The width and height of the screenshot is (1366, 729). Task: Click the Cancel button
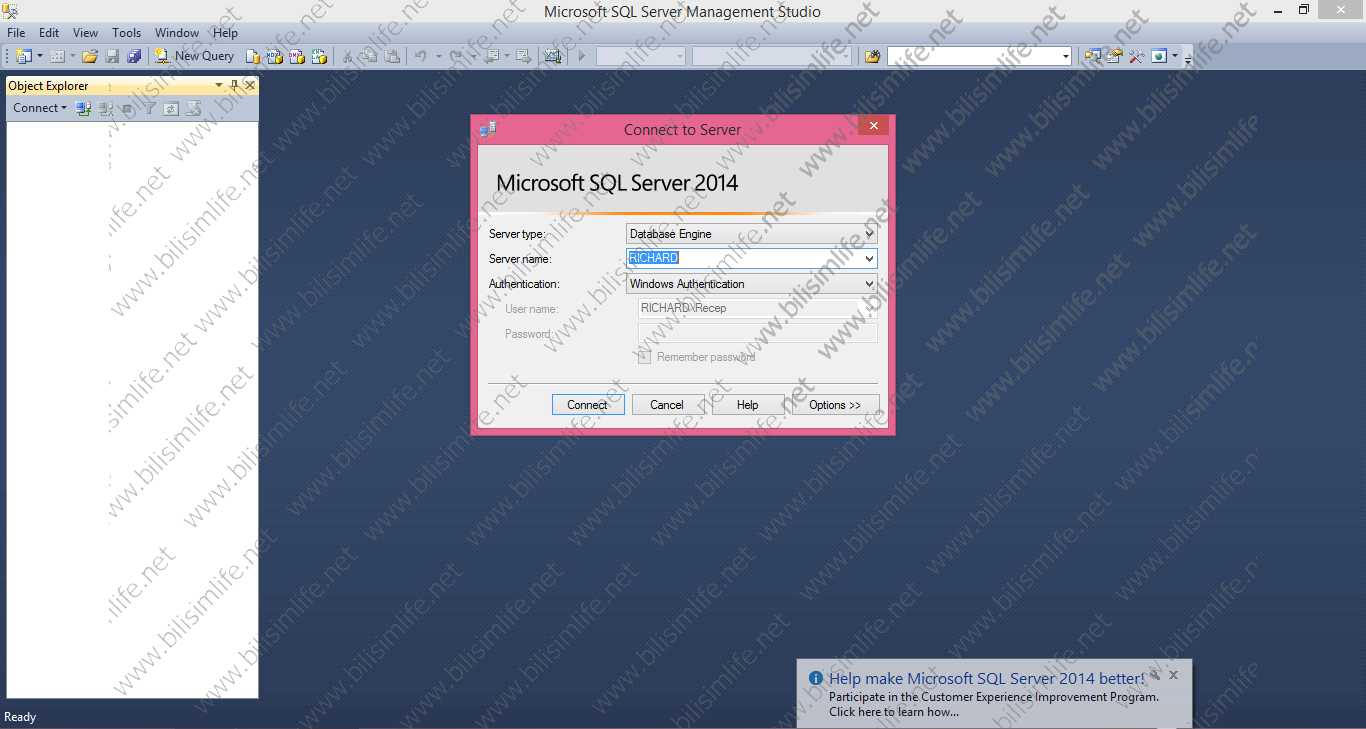pyautogui.click(x=667, y=405)
